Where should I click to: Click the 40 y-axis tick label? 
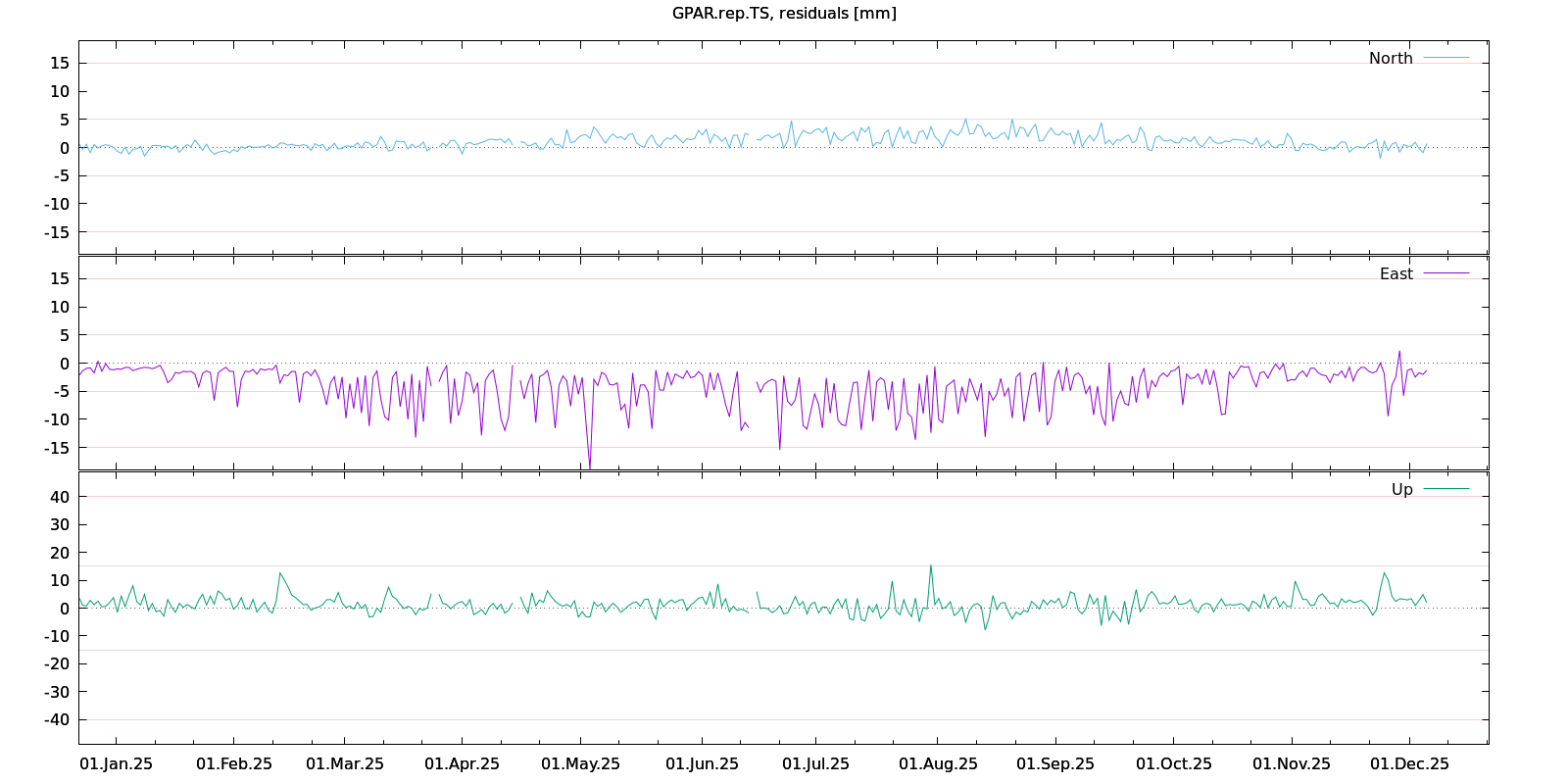pos(61,497)
